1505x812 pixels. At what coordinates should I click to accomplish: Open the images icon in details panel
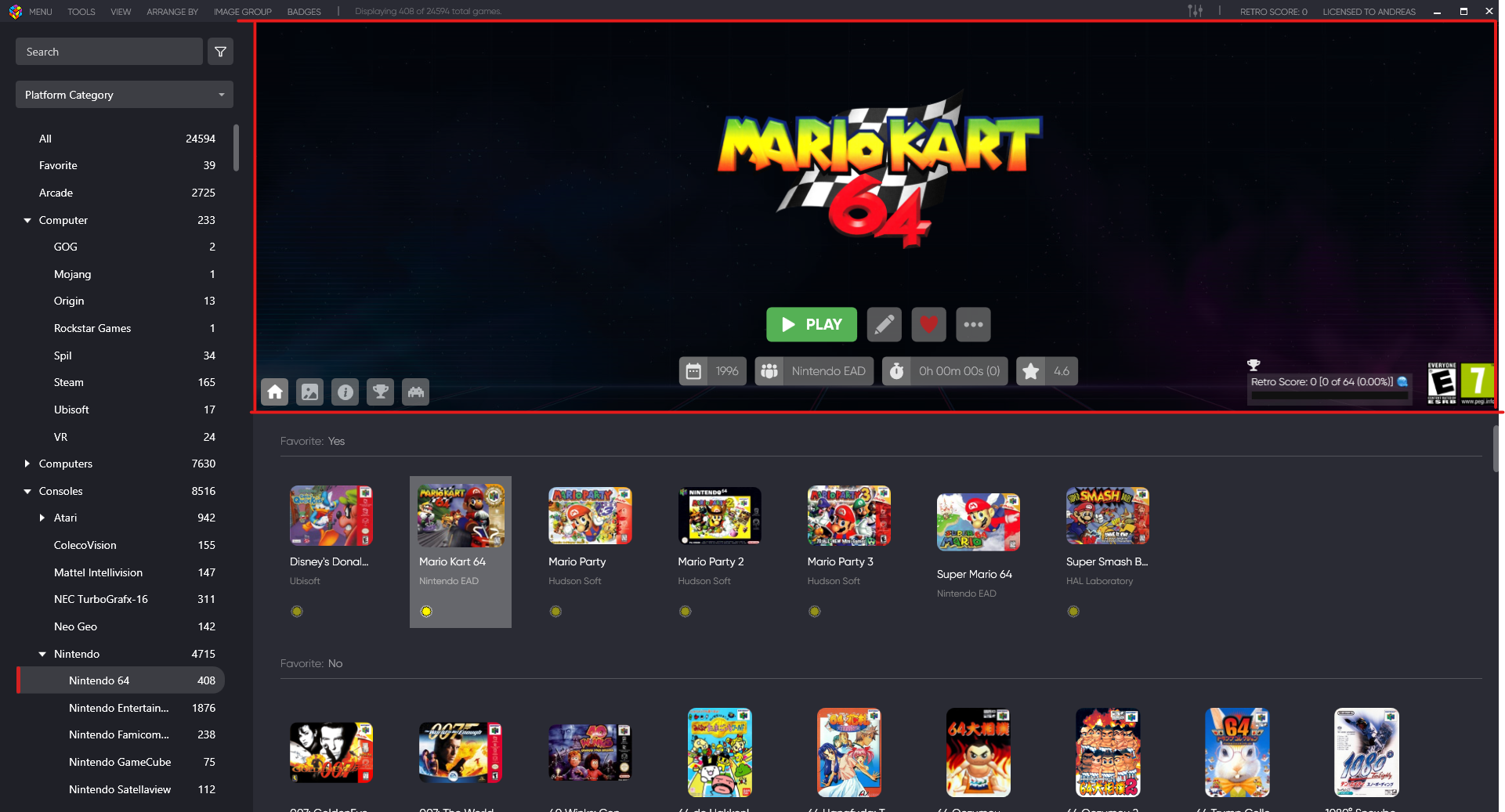pyautogui.click(x=310, y=392)
